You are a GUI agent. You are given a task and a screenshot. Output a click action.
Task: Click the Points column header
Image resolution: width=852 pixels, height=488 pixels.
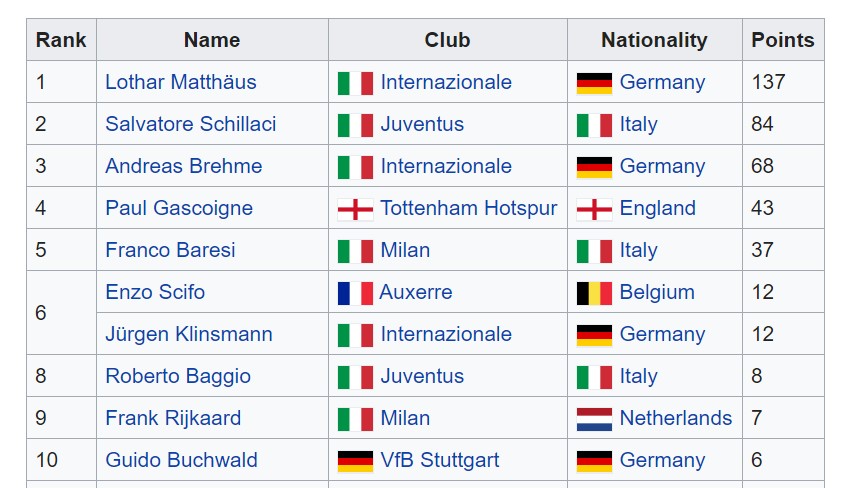(782, 40)
